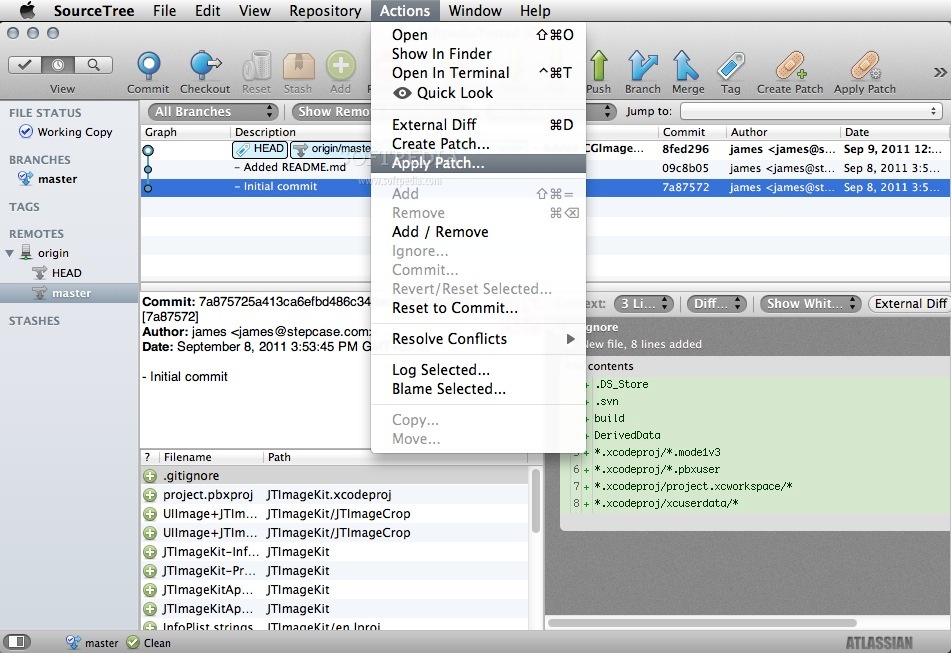Choose Create Patch... in Actions menu
Viewport: 951px width, 653px height.
tap(478, 144)
